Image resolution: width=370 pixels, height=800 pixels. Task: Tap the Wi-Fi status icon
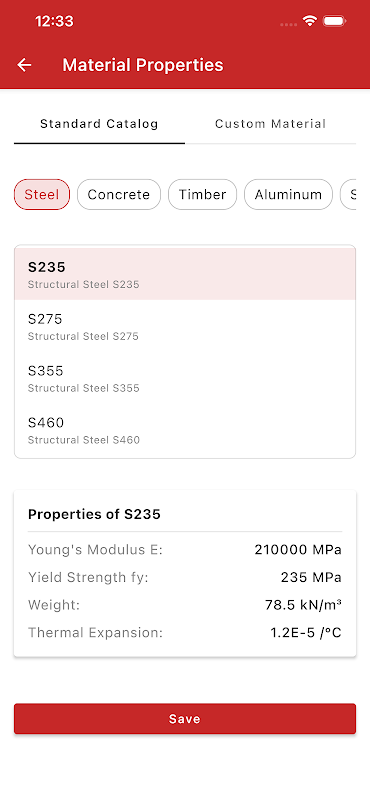point(309,21)
